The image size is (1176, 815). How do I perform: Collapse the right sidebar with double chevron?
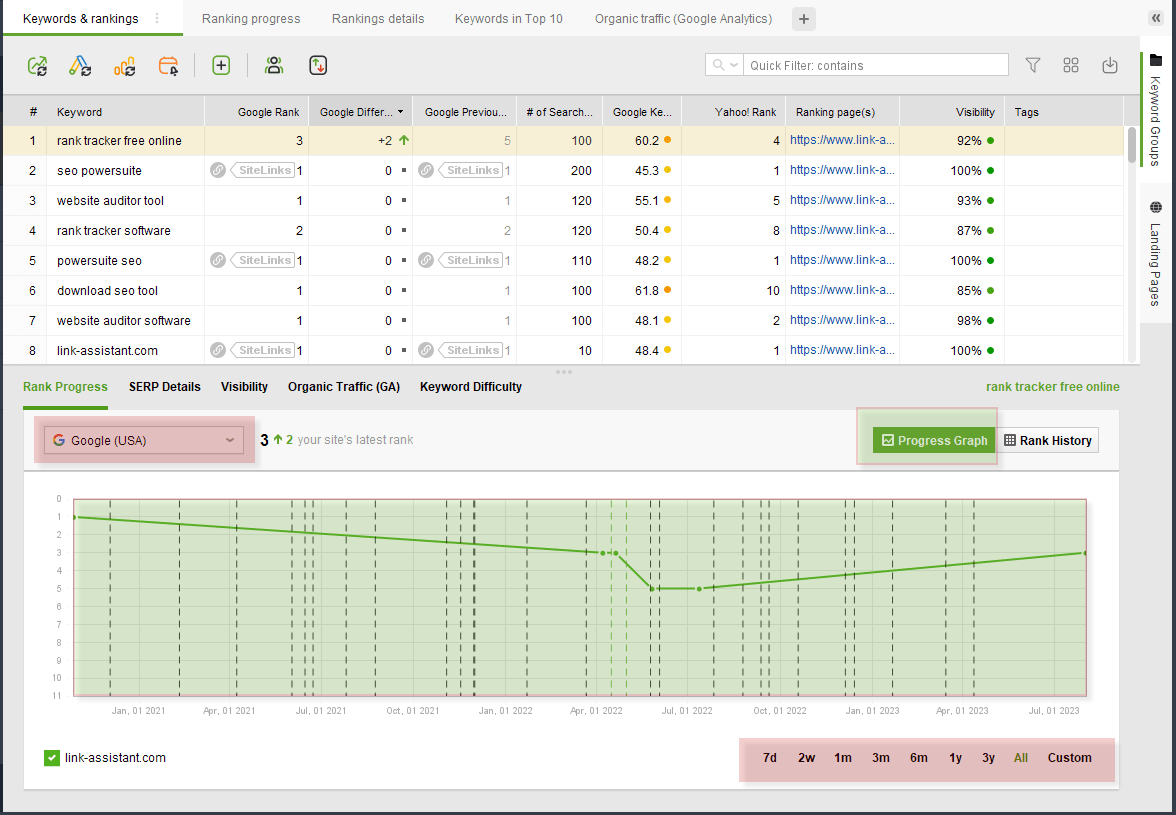[x=1157, y=18]
